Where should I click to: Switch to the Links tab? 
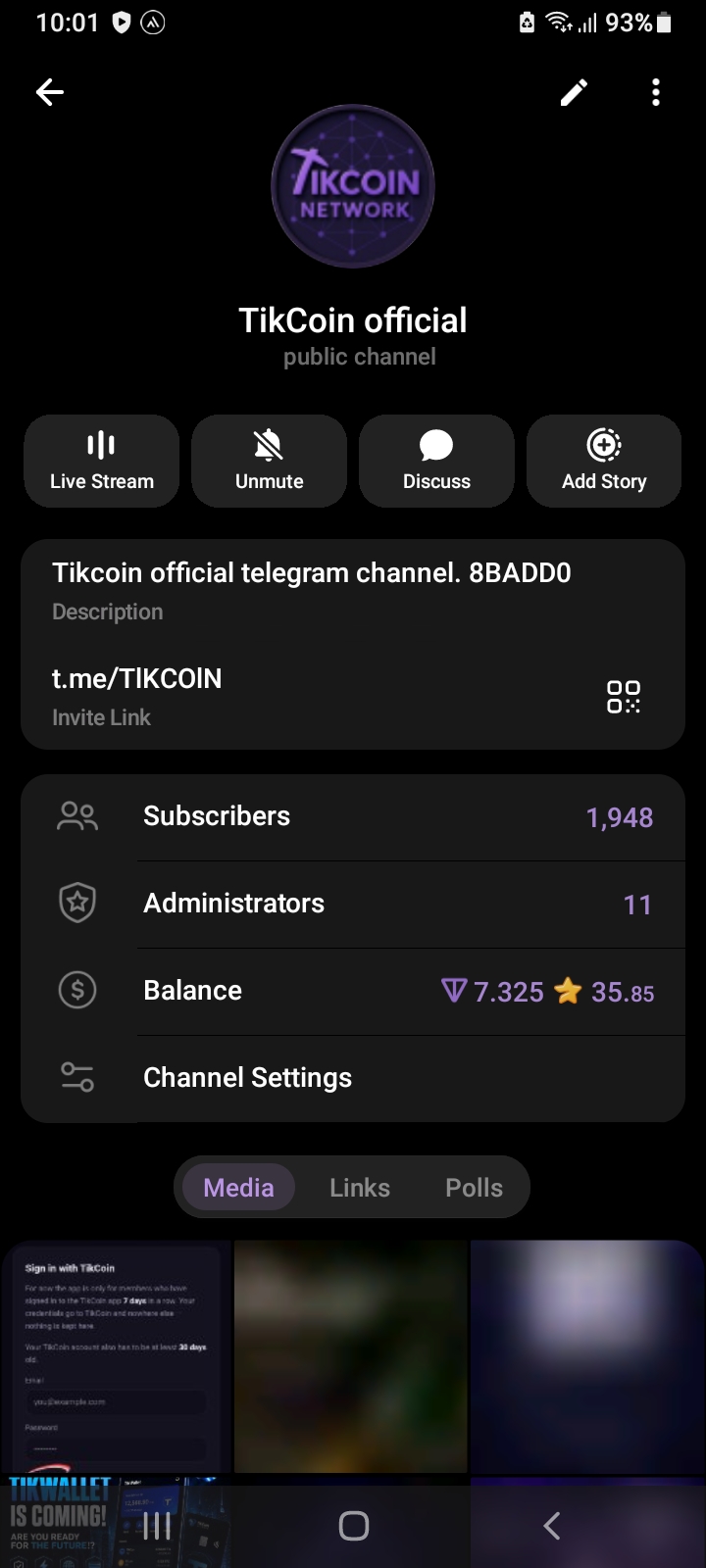pos(360,1188)
